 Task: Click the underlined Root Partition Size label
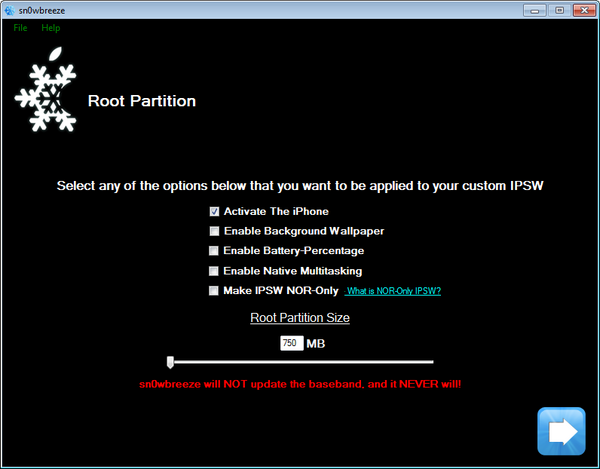300,318
